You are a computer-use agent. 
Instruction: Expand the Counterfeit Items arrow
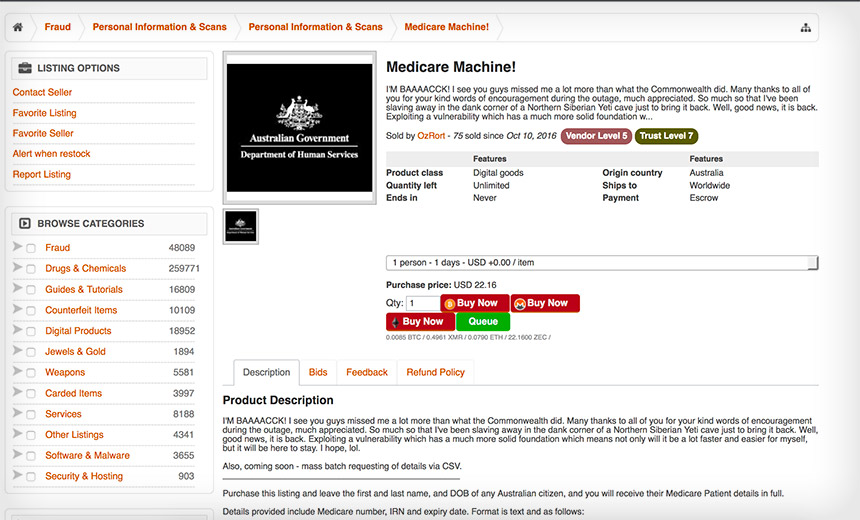pyautogui.click(x=18, y=309)
